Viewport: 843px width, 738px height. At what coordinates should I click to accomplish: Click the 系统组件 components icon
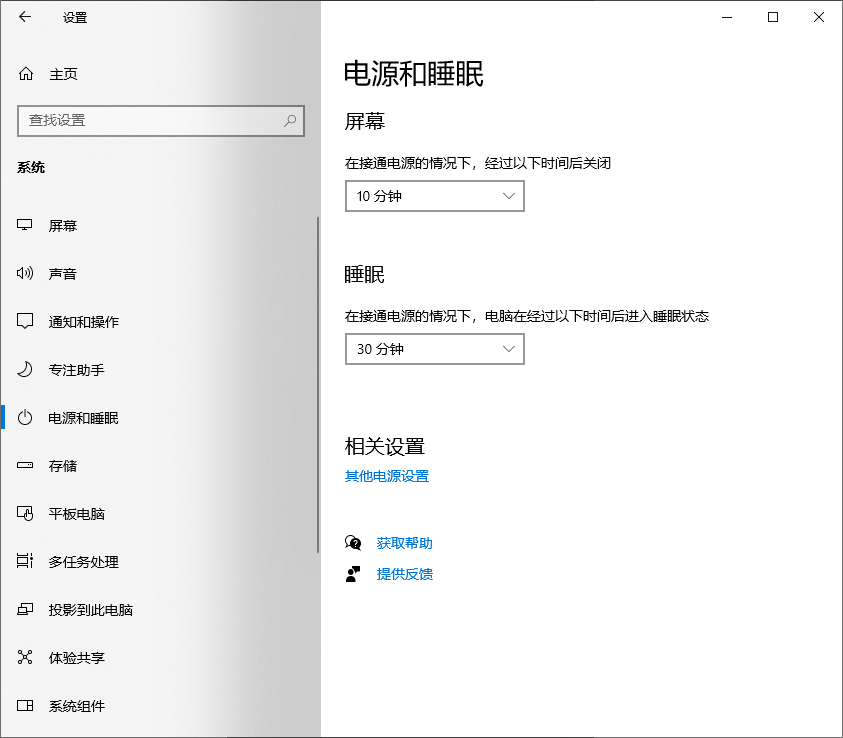tap(25, 705)
